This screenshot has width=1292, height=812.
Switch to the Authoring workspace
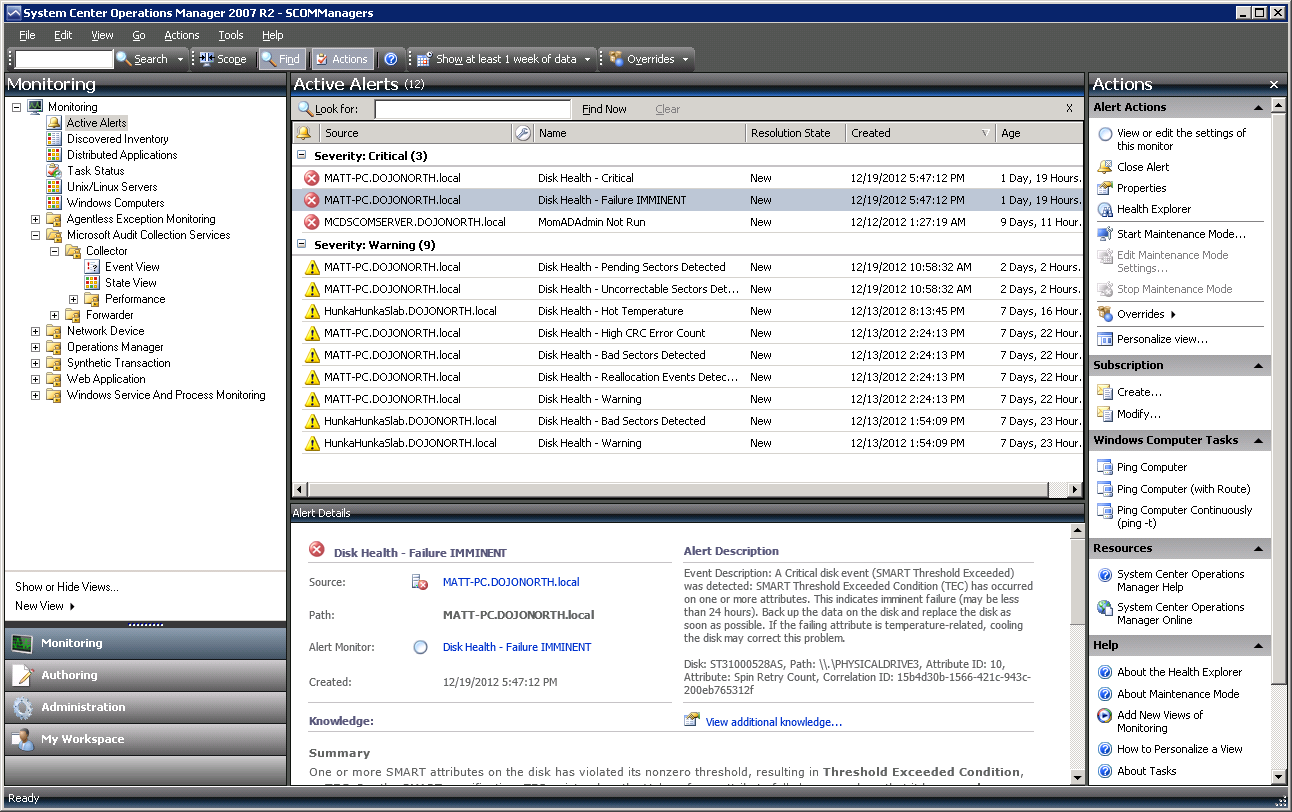(x=69, y=675)
